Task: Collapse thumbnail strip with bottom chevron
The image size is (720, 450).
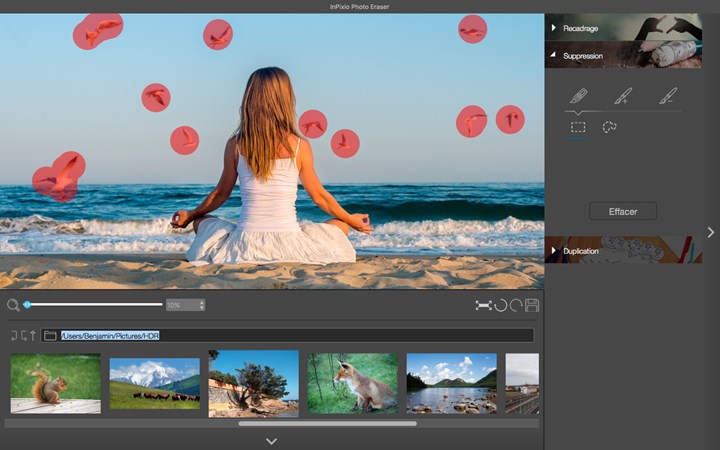Action: [271, 441]
